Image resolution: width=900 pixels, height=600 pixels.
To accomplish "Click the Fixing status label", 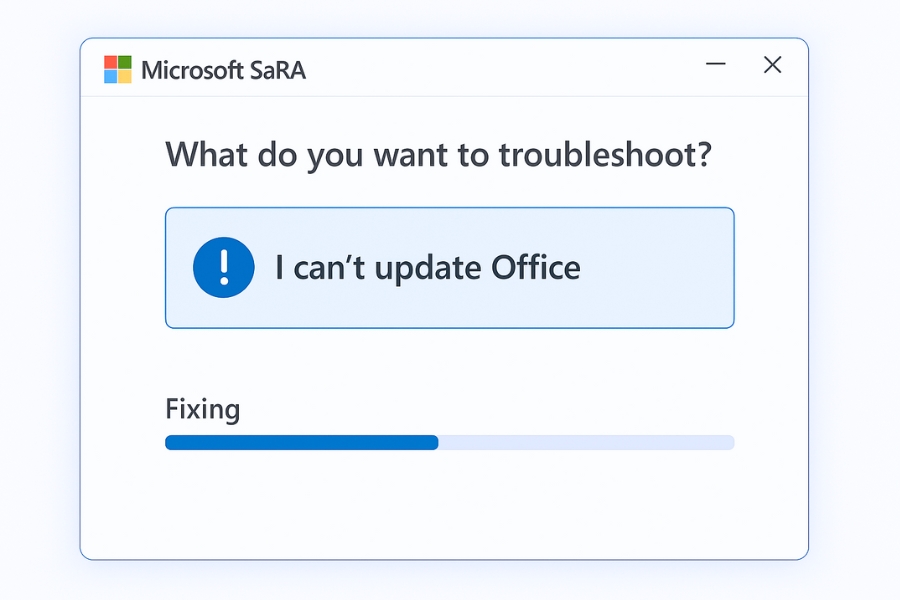I will click(x=202, y=408).
